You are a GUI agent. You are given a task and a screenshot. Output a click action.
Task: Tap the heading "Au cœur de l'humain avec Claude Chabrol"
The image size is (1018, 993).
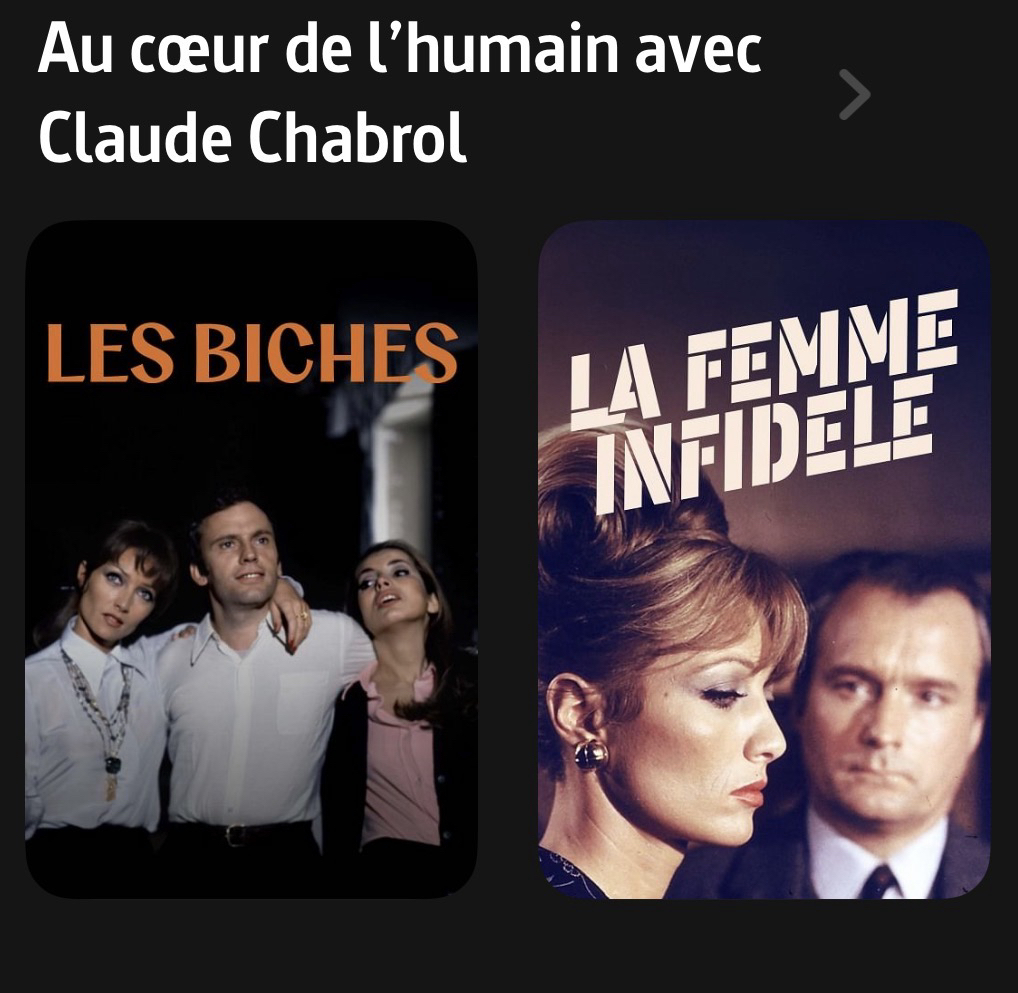point(399,94)
